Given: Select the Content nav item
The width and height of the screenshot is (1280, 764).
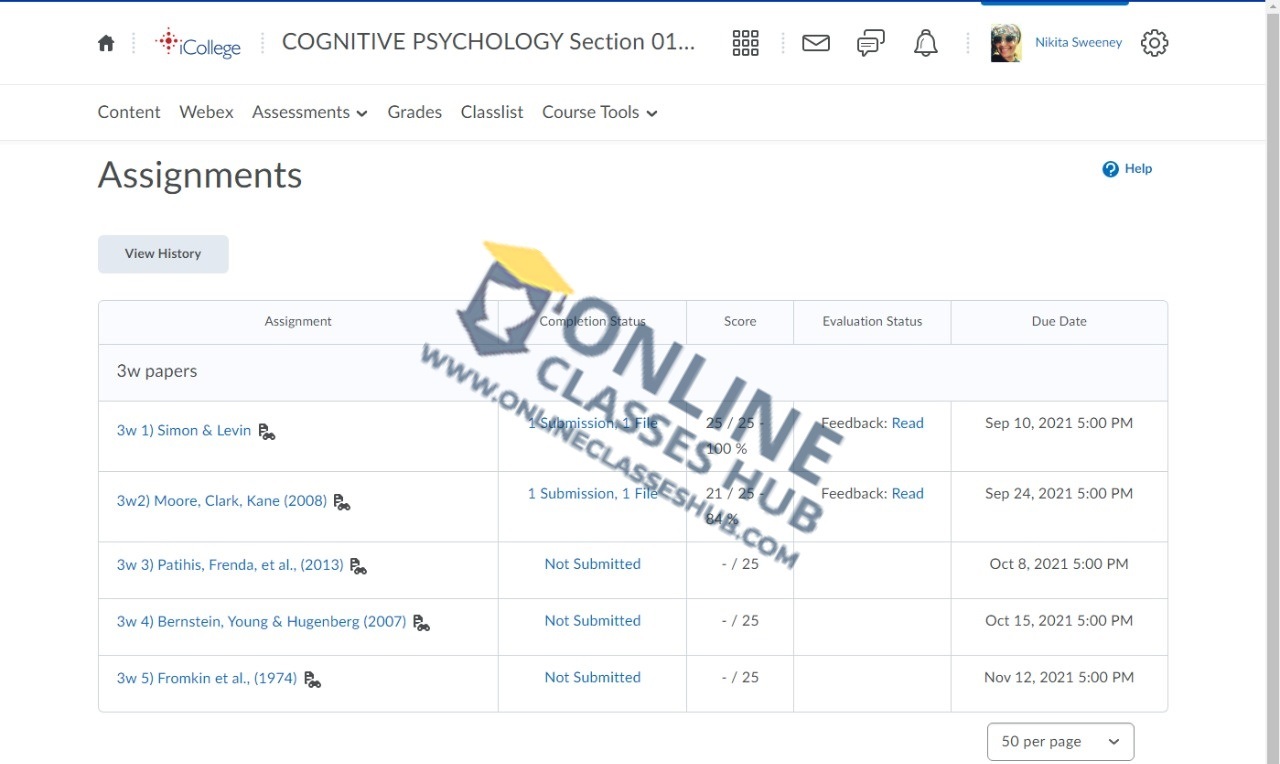Looking at the screenshot, I should point(129,112).
